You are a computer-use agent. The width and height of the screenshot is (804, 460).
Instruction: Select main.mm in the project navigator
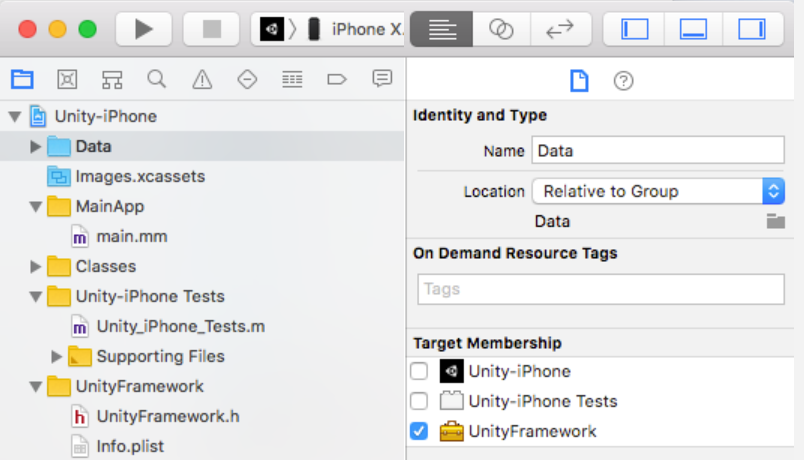pos(130,237)
